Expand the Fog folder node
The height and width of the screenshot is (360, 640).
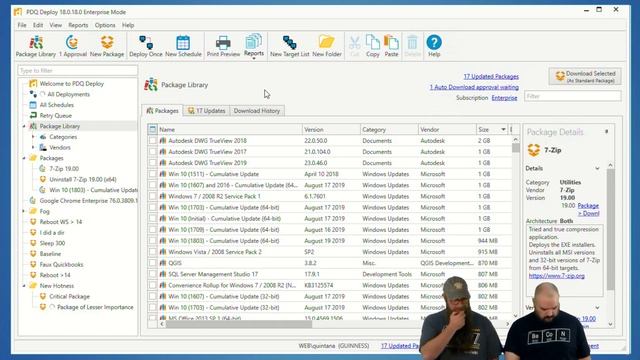pyautogui.click(x=24, y=211)
